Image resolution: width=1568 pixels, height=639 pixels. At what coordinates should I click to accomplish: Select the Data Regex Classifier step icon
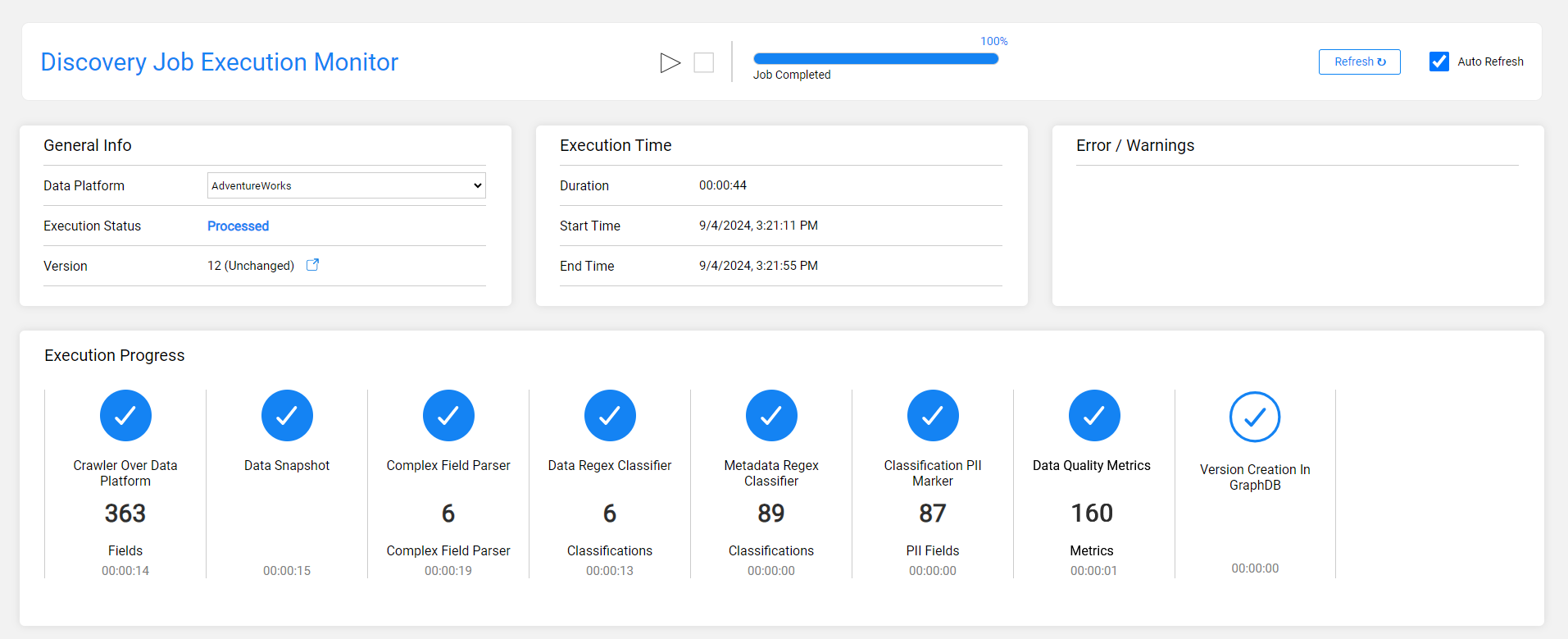pos(610,416)
